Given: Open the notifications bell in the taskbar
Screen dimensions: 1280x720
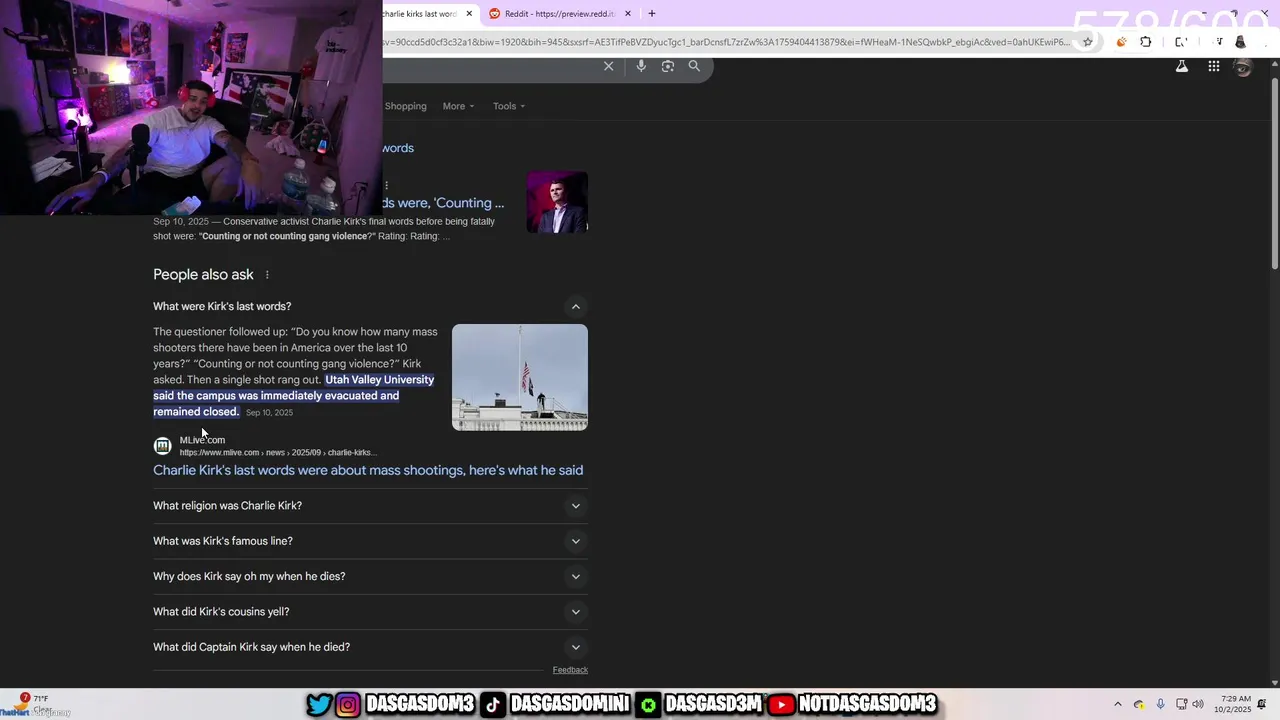Looking at the screenshot, I should (1262, 704).
